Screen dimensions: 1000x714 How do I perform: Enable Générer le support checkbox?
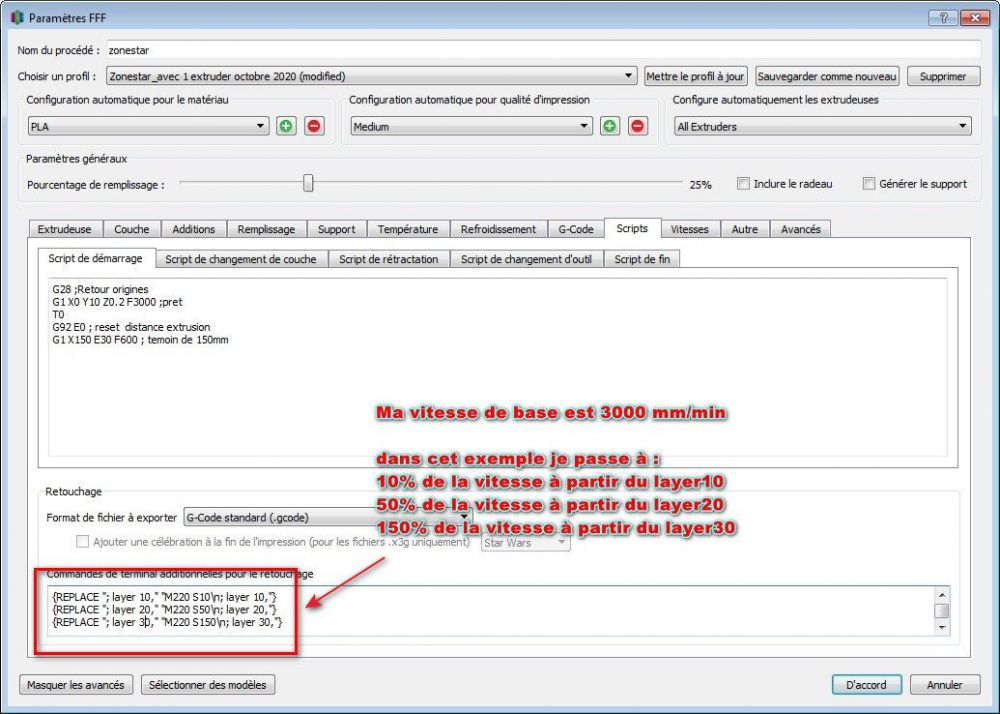(x=869, y=184)
